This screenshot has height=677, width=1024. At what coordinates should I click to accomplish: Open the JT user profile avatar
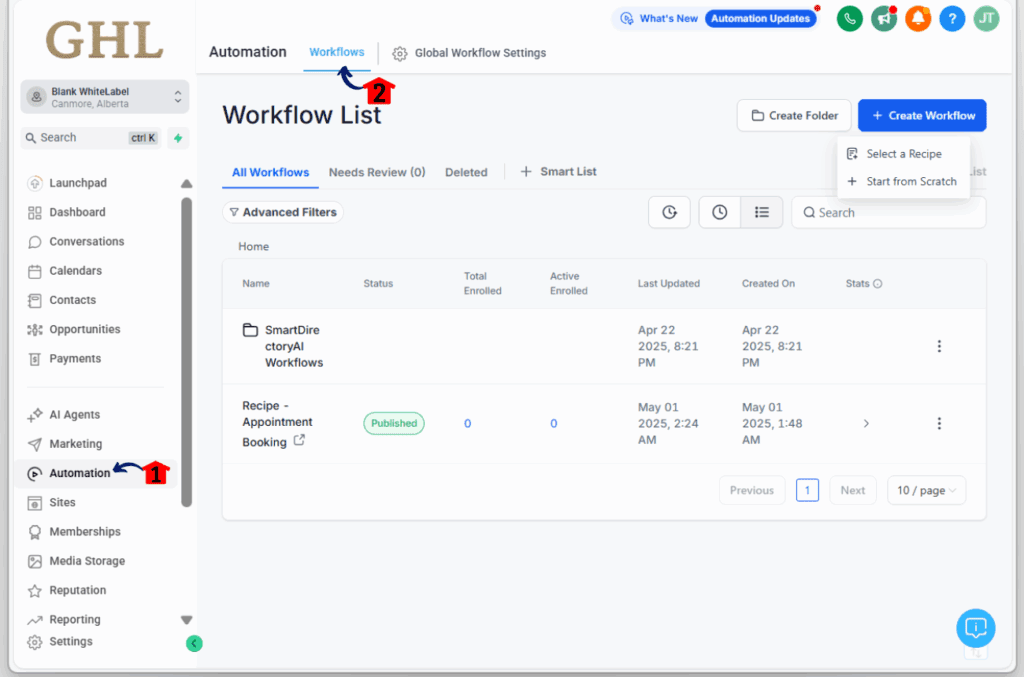tap(986, 18)
